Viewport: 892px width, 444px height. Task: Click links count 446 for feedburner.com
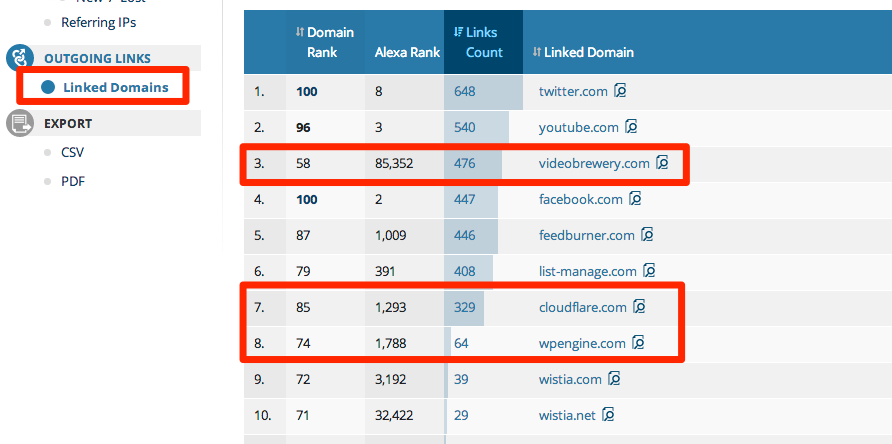(465, 235)
